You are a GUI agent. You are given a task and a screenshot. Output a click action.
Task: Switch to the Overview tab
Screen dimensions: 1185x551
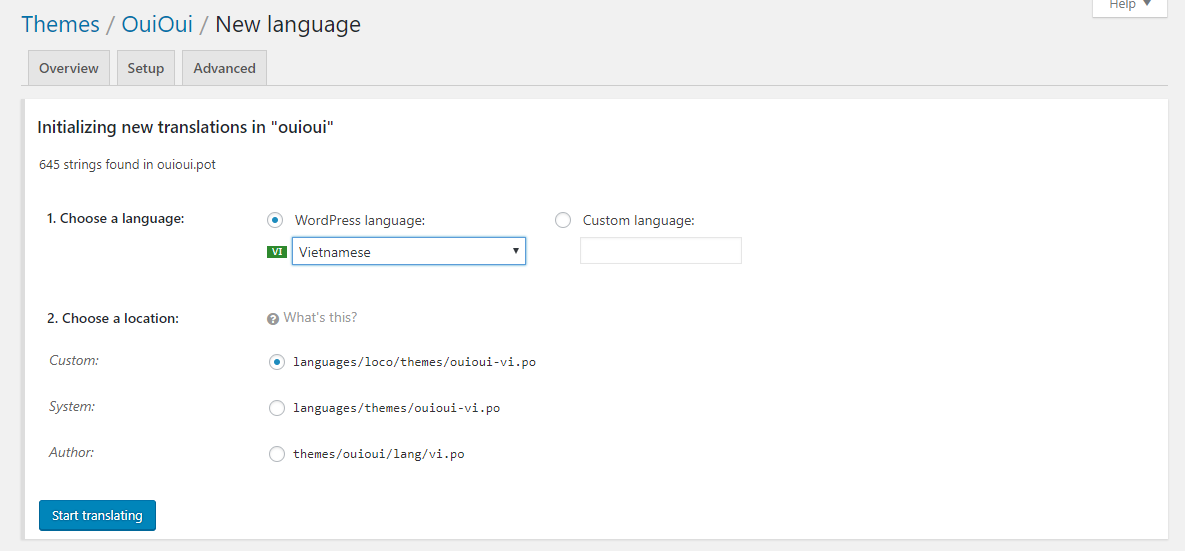(x=69, y=68)
